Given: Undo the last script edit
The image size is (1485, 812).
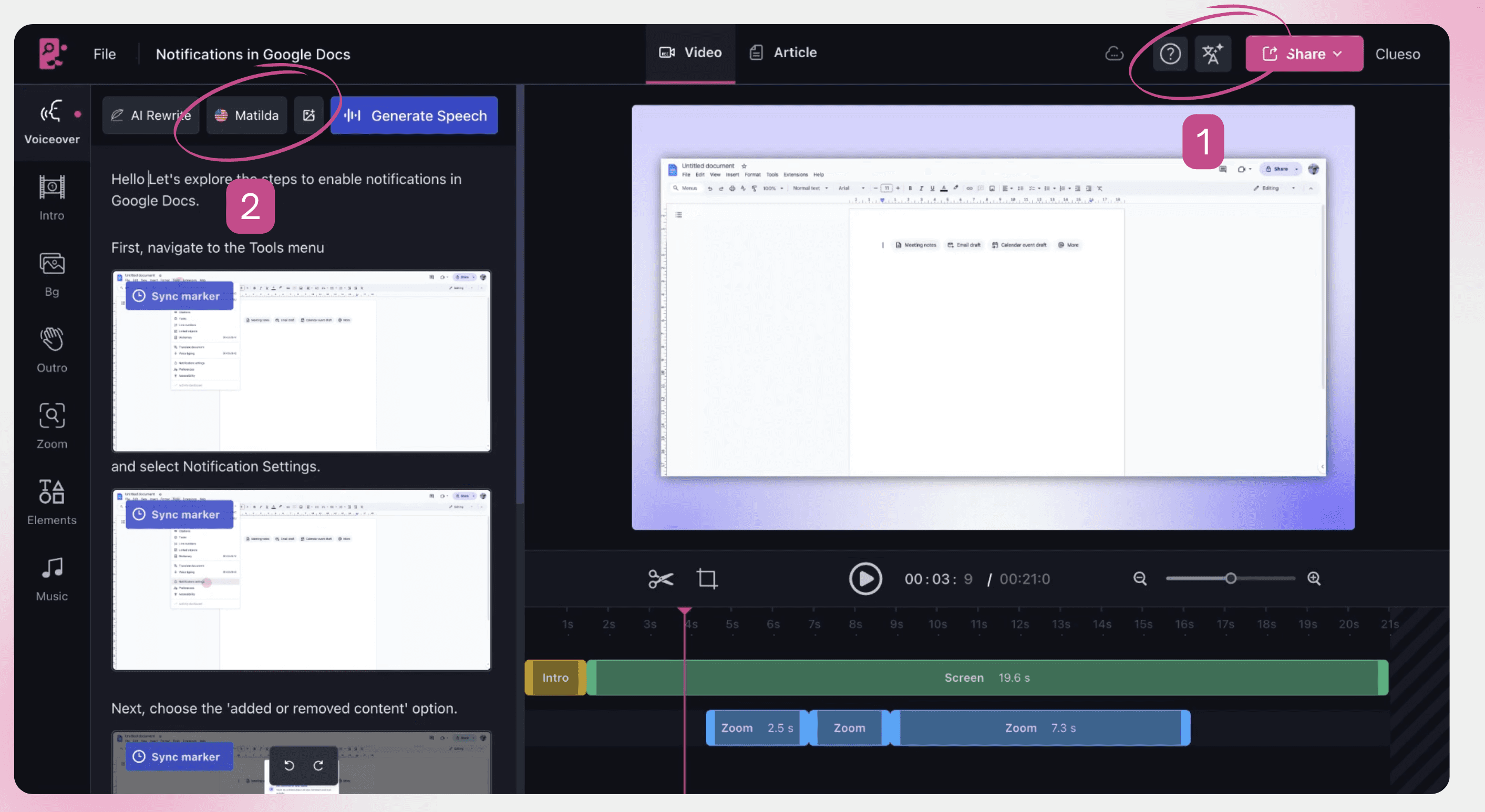Looking at the screenshot, I should coord(290,765).
